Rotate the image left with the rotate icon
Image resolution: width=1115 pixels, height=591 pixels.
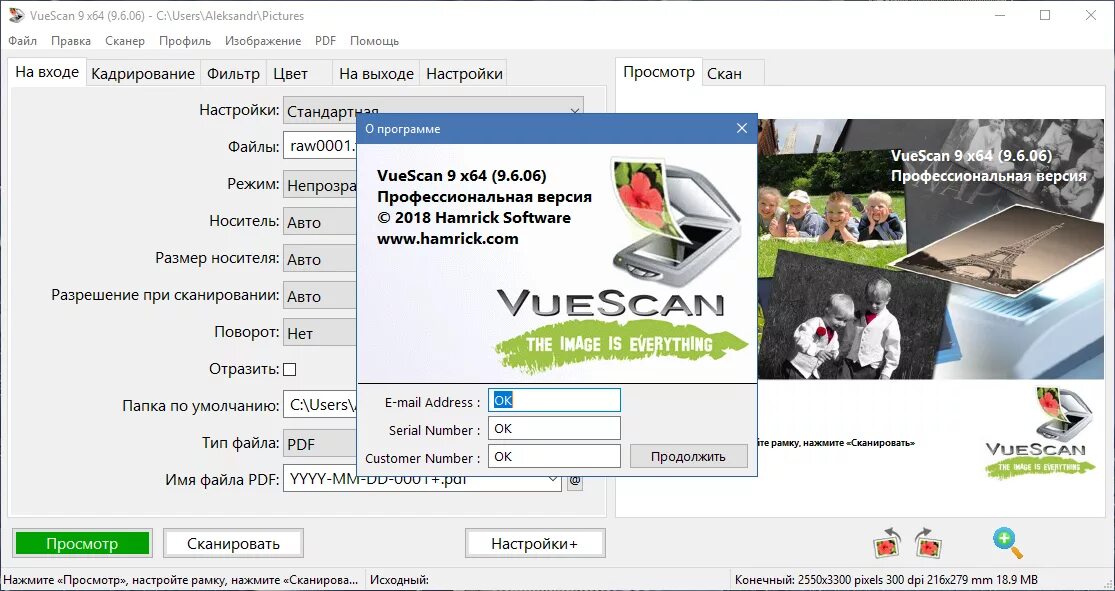(x=887, y=543)
